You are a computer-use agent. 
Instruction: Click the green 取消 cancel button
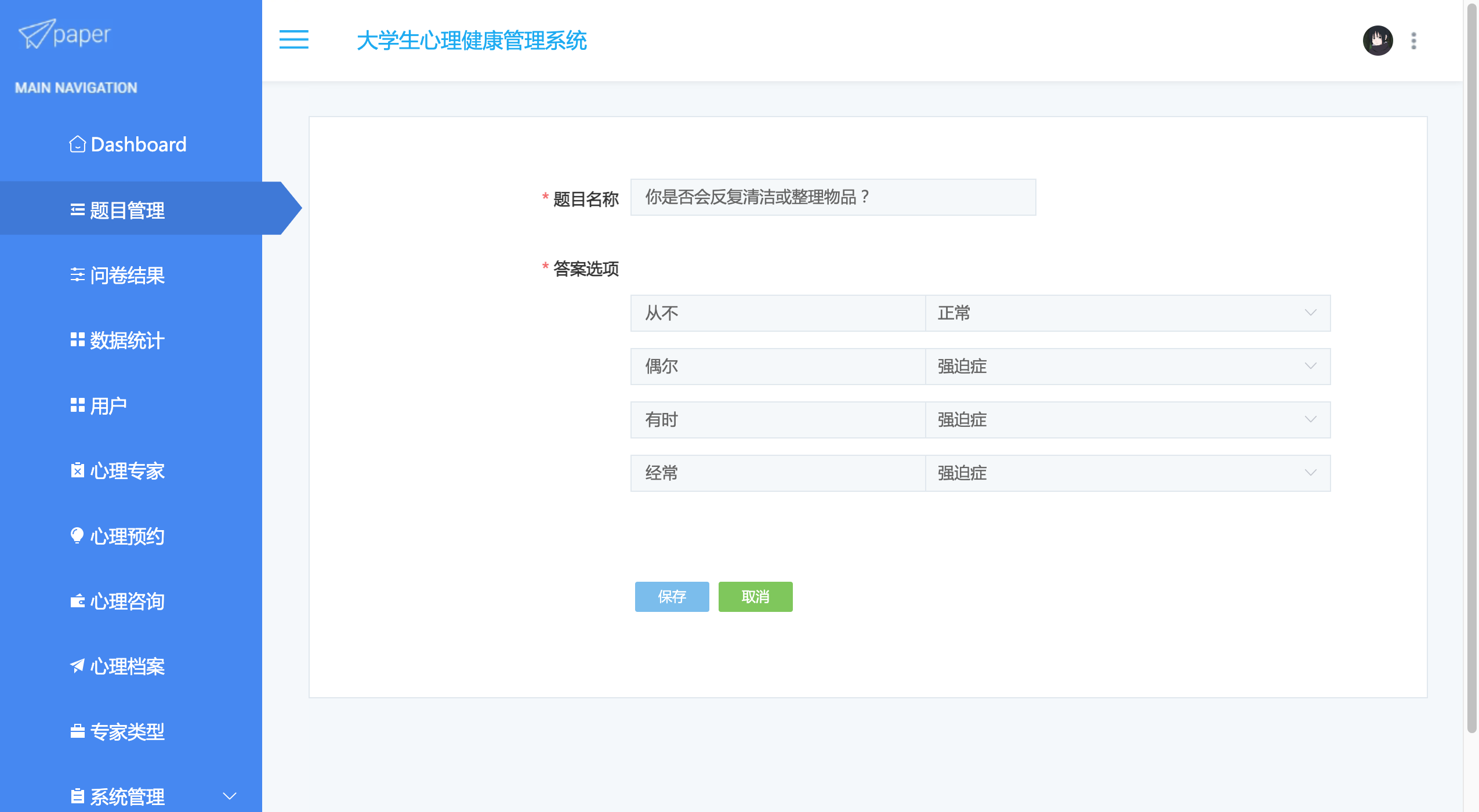[x=755, y=596]
